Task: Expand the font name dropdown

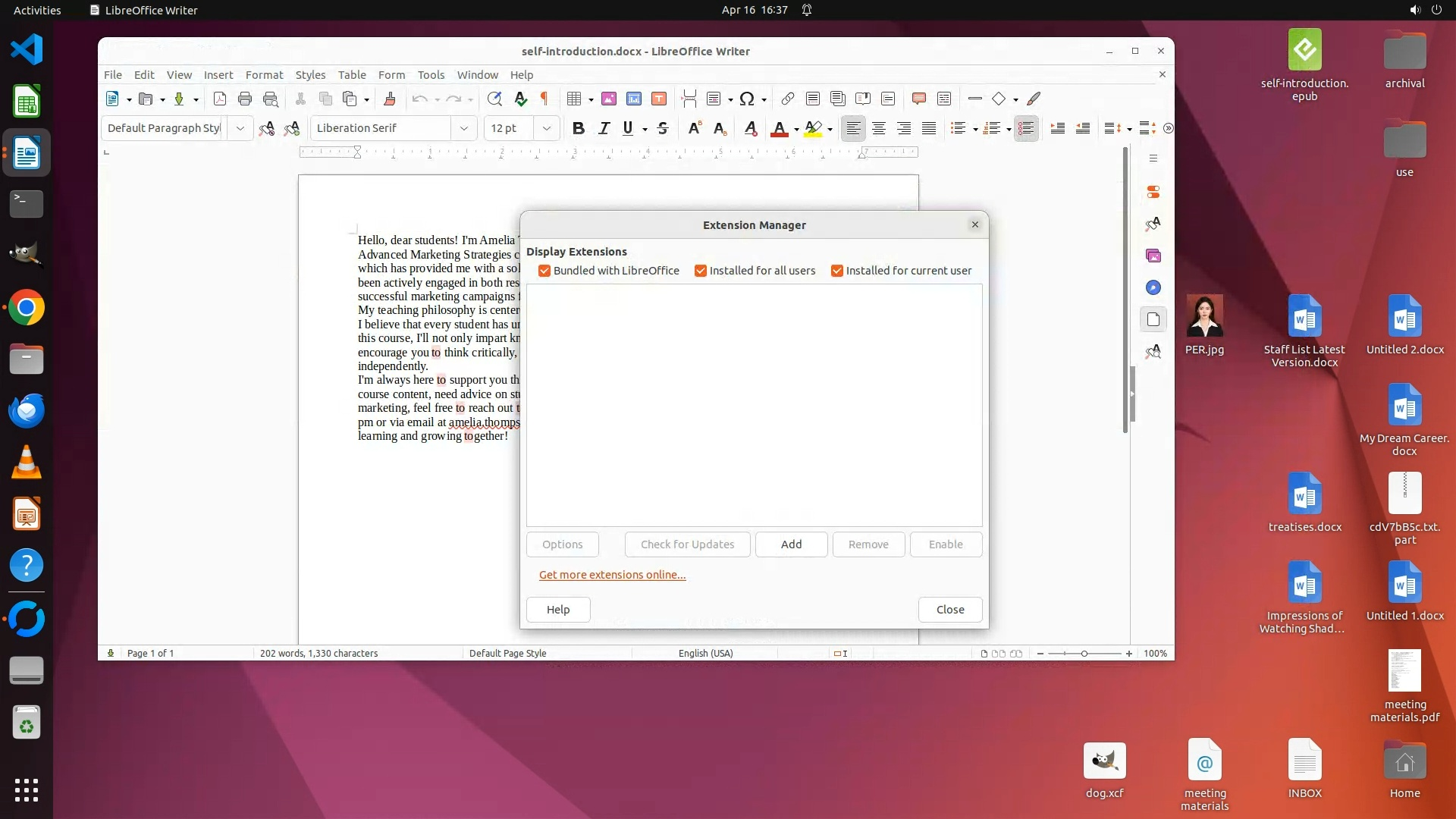Action: (x=463, y=128)
